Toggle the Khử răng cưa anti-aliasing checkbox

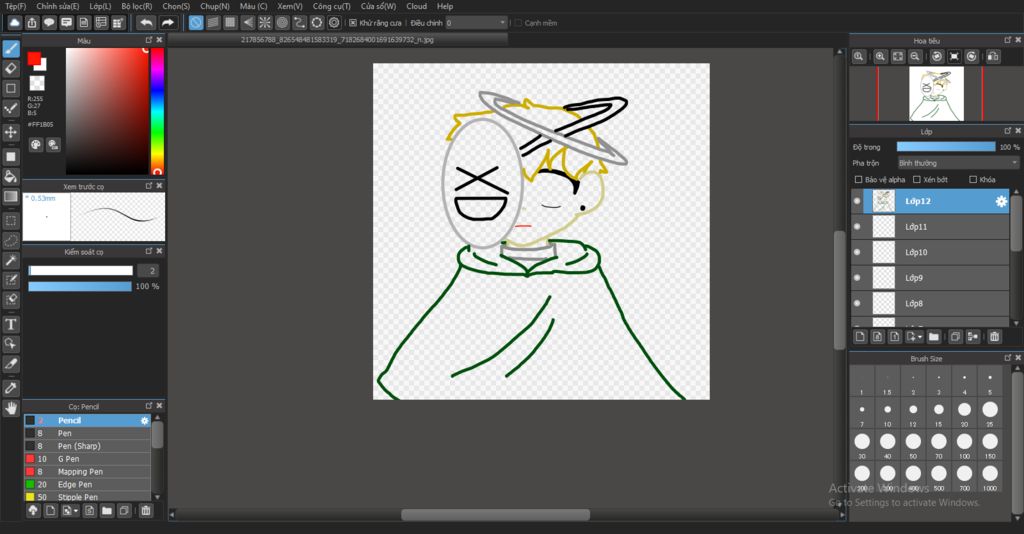[x=353, y=23]
